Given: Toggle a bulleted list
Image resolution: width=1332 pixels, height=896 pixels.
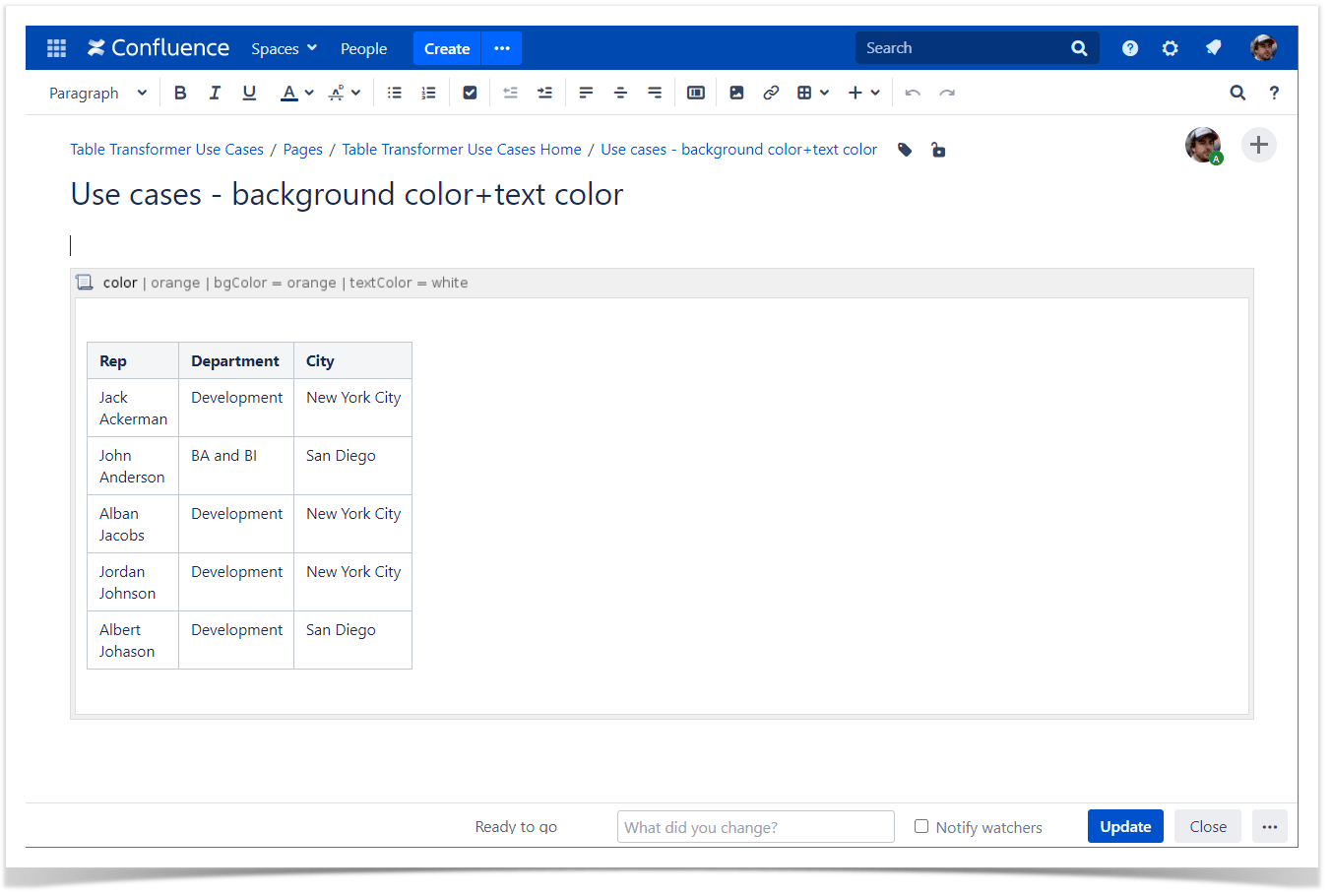Looking at the screenshot, I should pyautogui.click(x=394, y=92).
